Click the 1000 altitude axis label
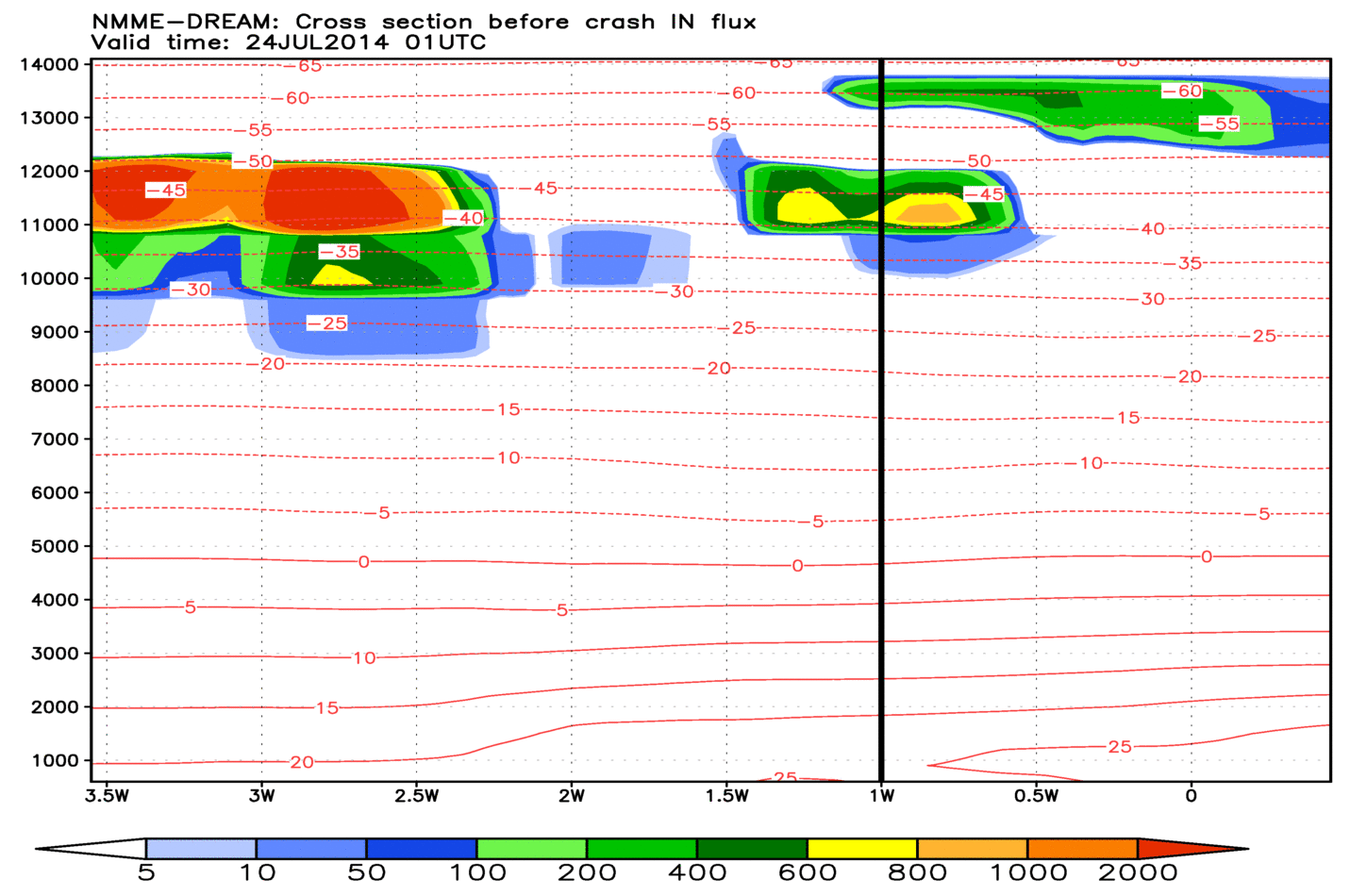This screenshot has height=896, width=1350. point(54,760)
